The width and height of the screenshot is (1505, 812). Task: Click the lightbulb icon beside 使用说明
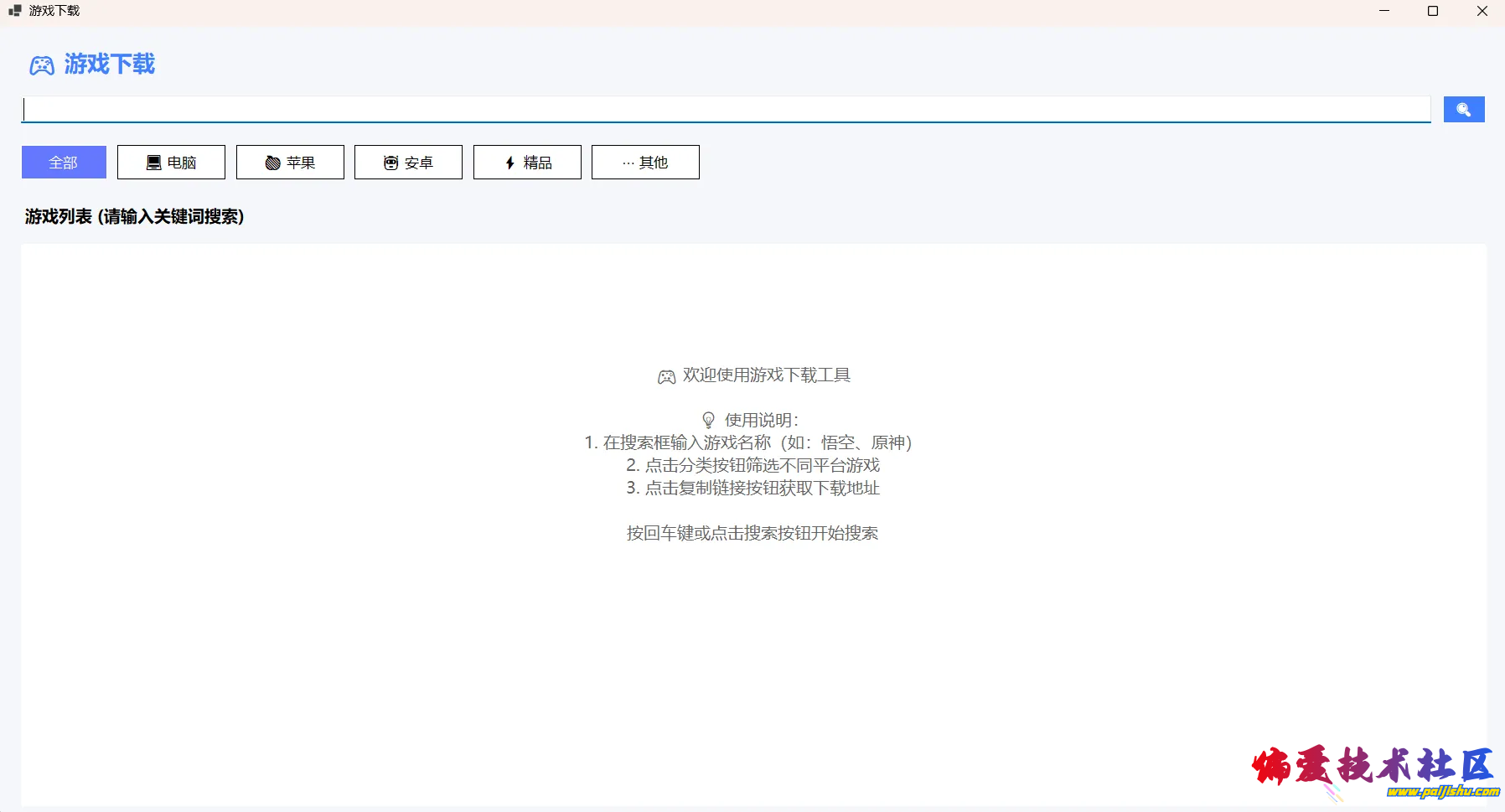click(708, 420)
